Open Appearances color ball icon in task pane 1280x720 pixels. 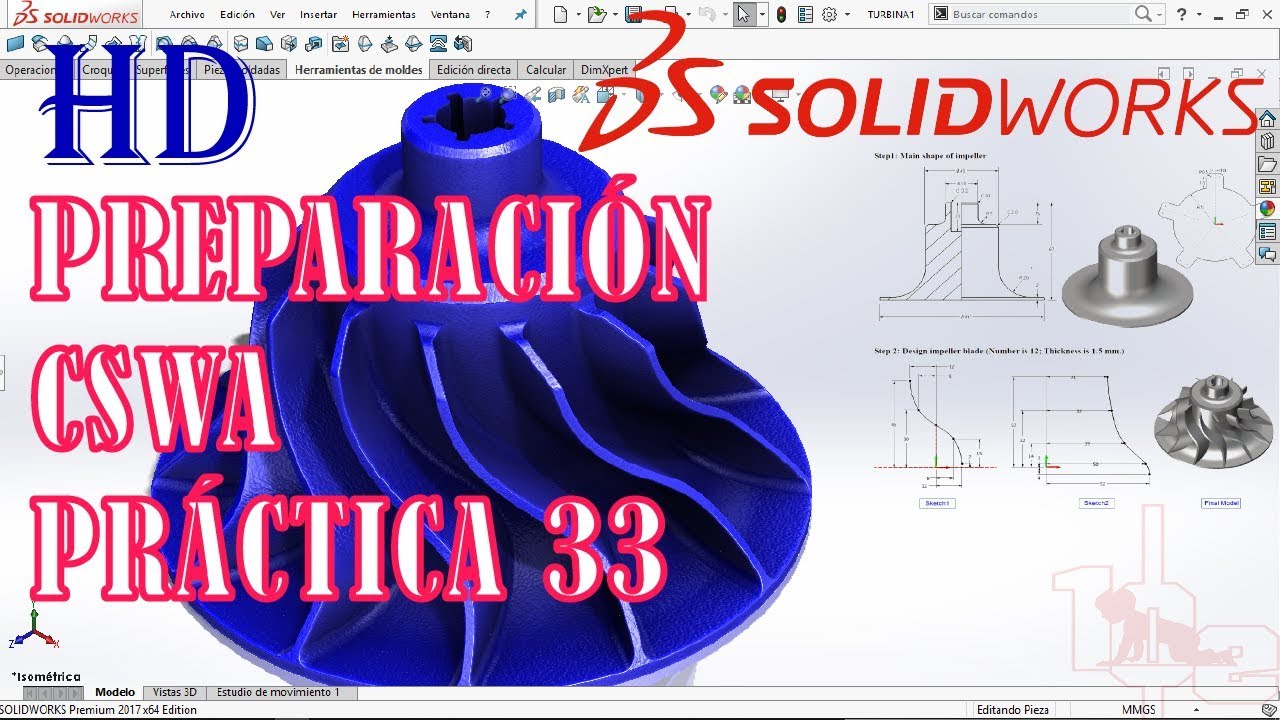coord(1267,209)
